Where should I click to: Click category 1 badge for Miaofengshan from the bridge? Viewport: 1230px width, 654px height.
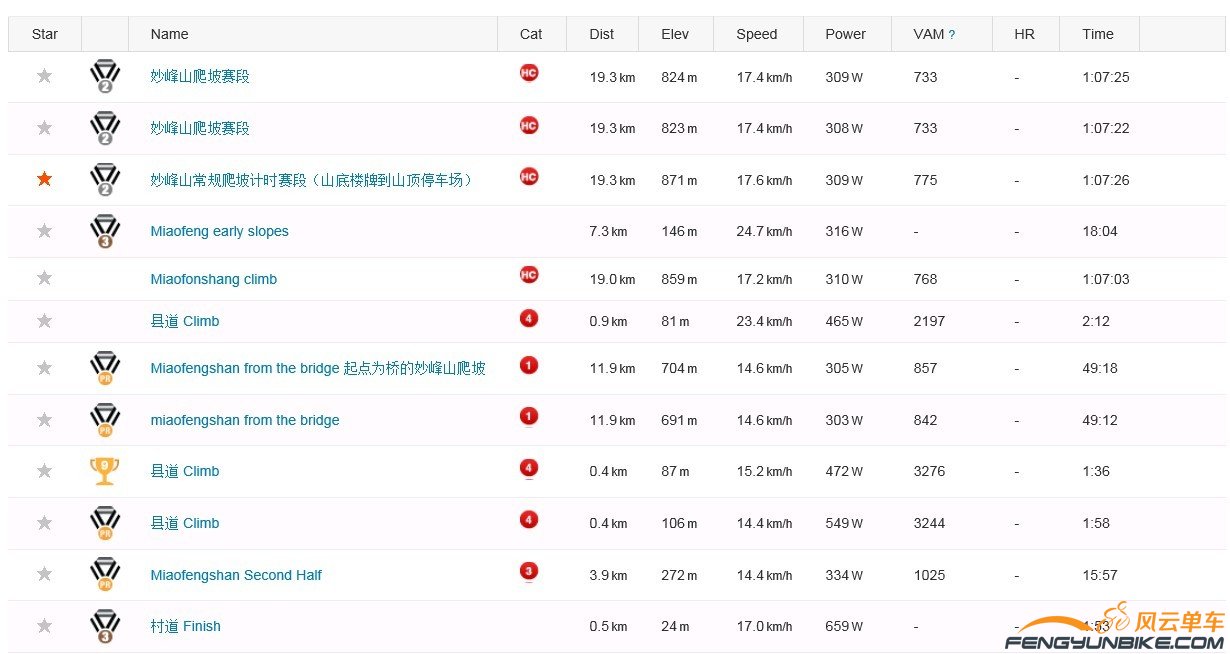click(529, 365)
